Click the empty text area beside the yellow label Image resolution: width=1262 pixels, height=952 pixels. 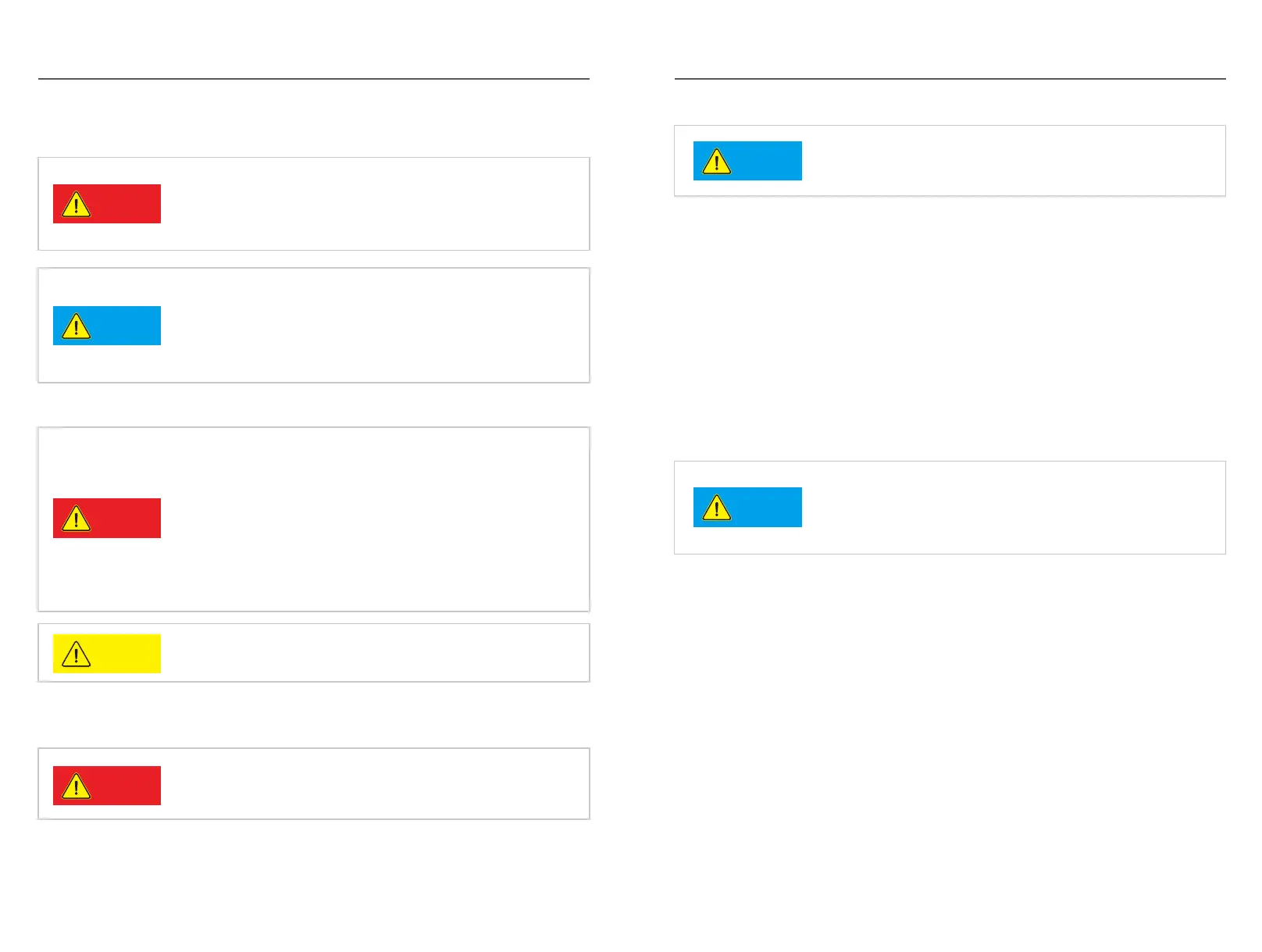point(375,653)
